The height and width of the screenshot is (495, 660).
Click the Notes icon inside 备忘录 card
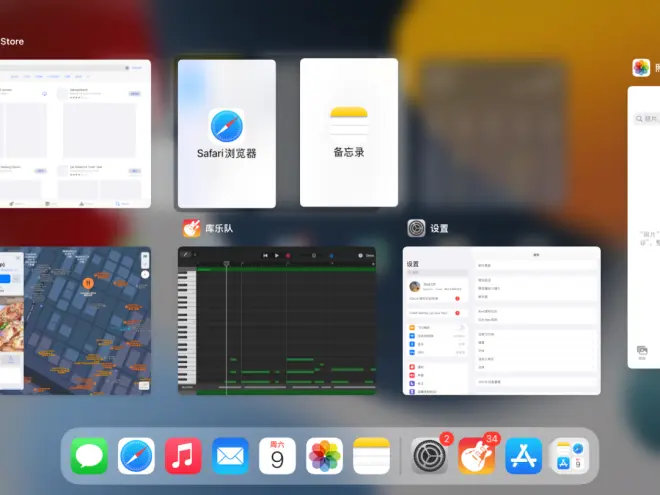click(x=349, y=123)
